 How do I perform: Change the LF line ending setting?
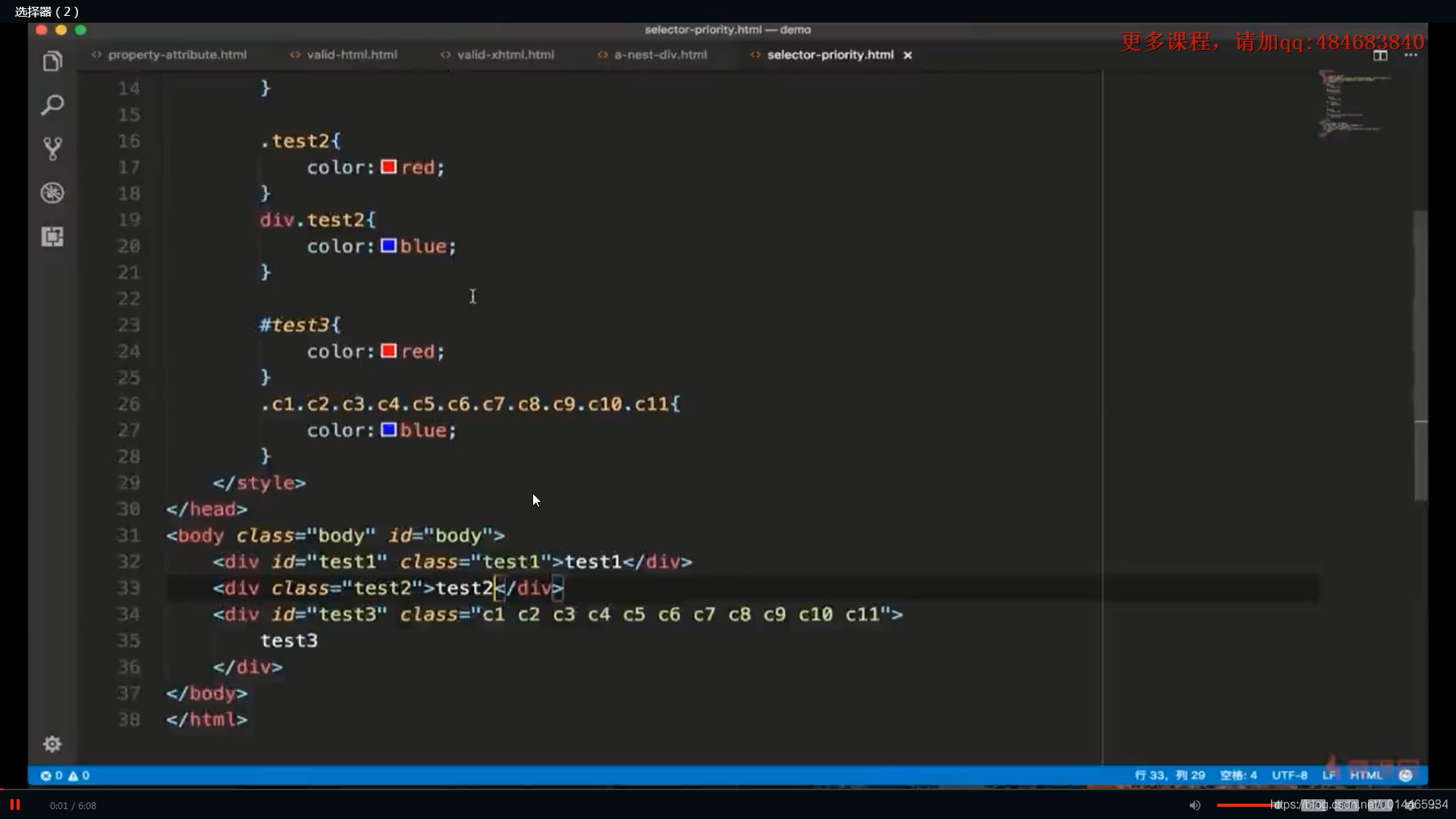click(x=1329, y=775)
